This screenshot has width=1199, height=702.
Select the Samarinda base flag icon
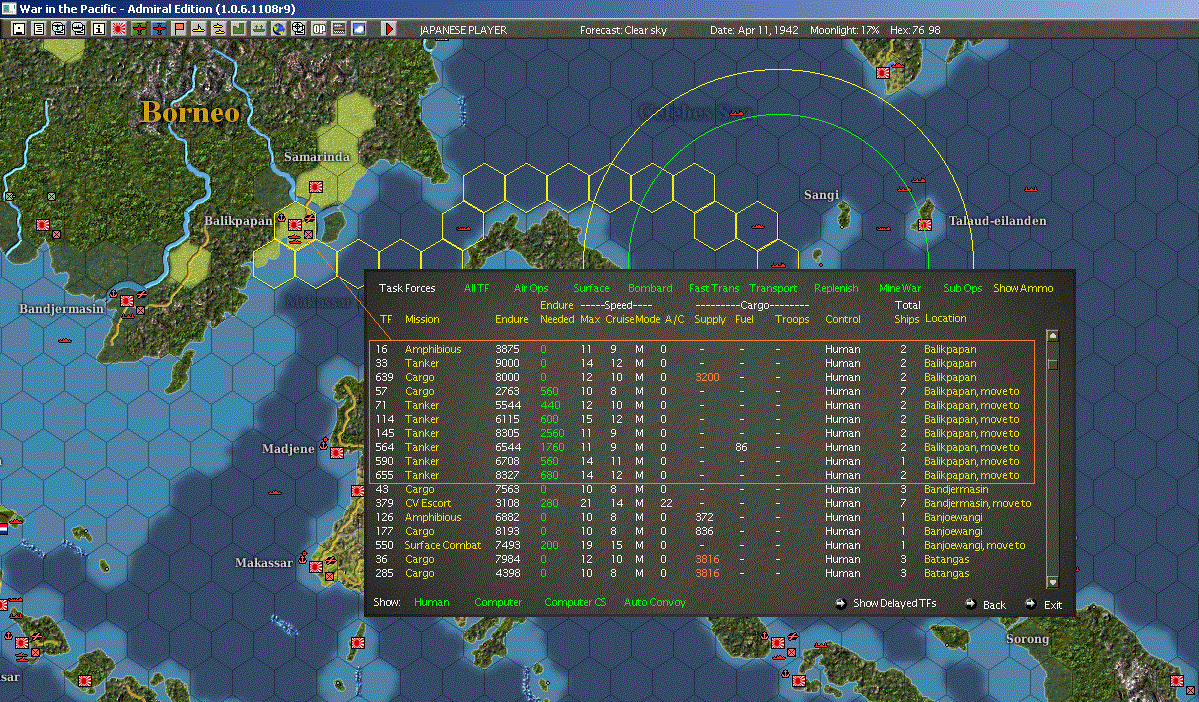(315, 187)
